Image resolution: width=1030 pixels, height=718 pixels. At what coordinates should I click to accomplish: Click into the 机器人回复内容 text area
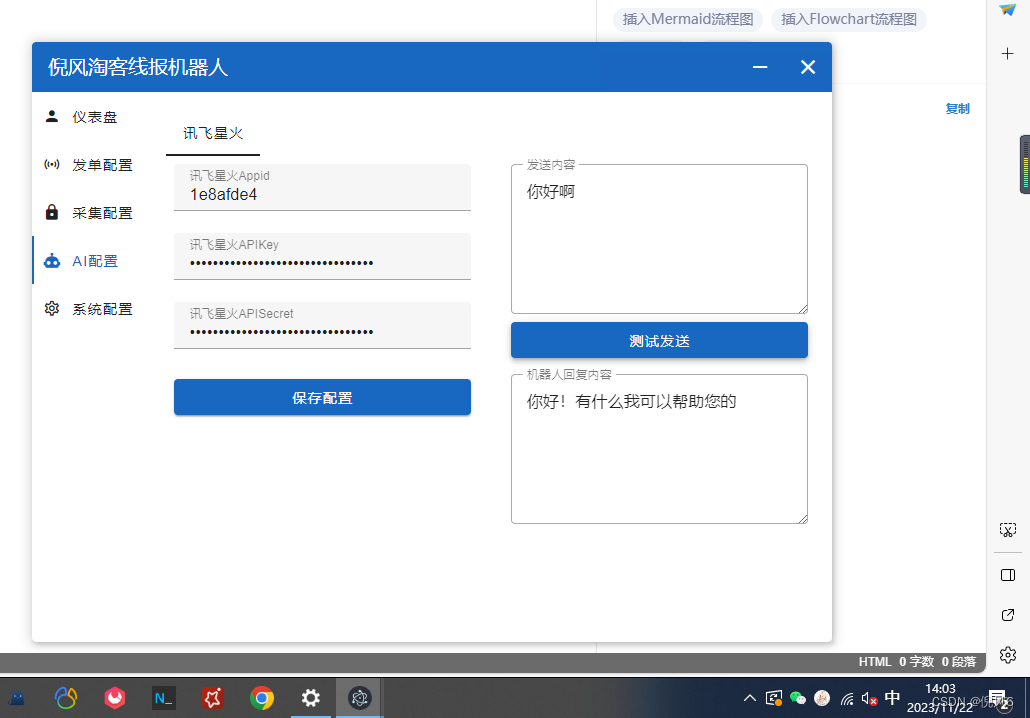click(x=660, y=449)
